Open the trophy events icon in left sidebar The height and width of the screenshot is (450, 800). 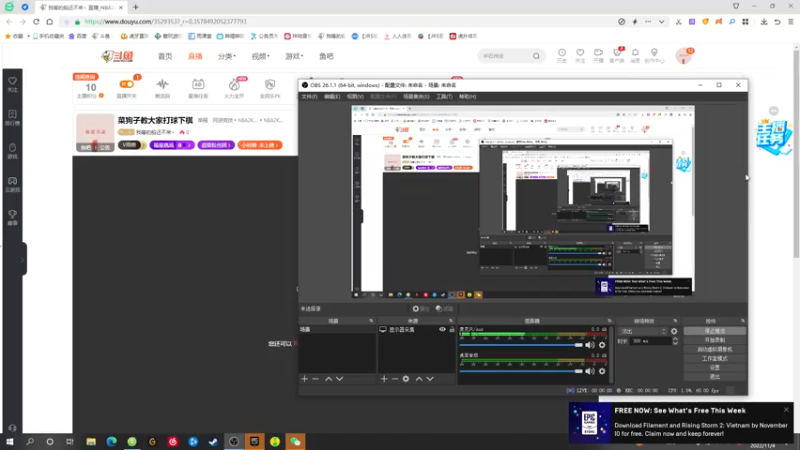point(13,217)
